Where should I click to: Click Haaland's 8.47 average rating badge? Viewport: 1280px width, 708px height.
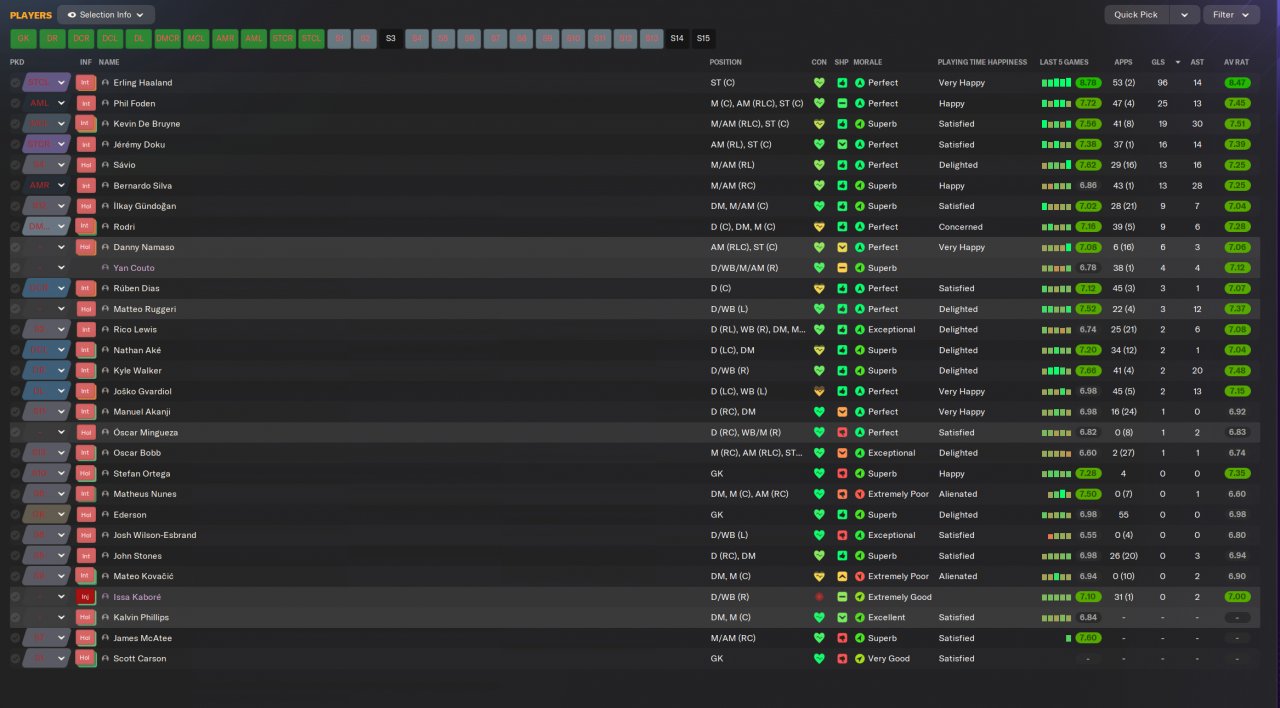coord(1236,83)
